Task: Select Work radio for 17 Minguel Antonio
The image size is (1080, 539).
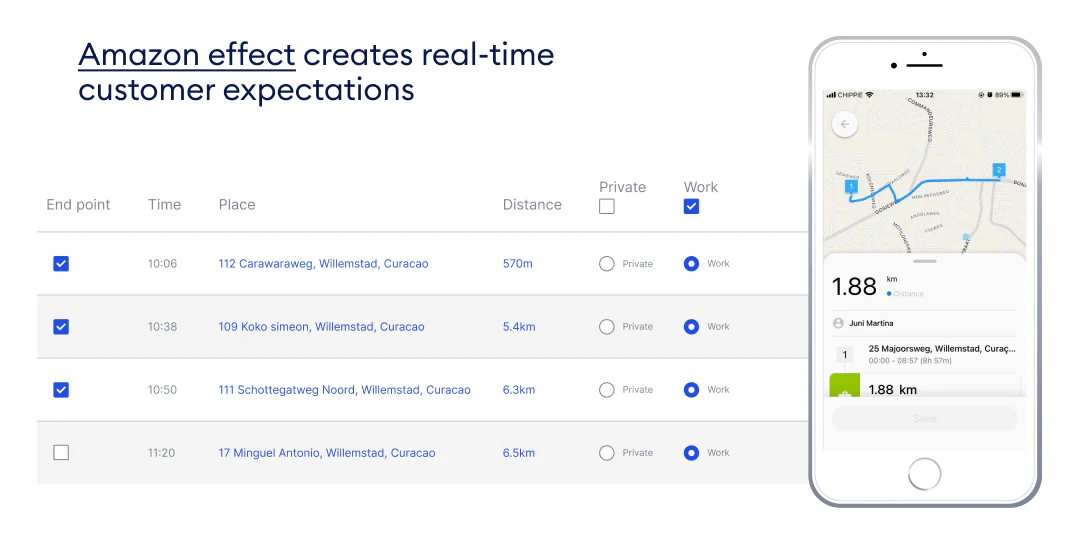Action: 691,453
